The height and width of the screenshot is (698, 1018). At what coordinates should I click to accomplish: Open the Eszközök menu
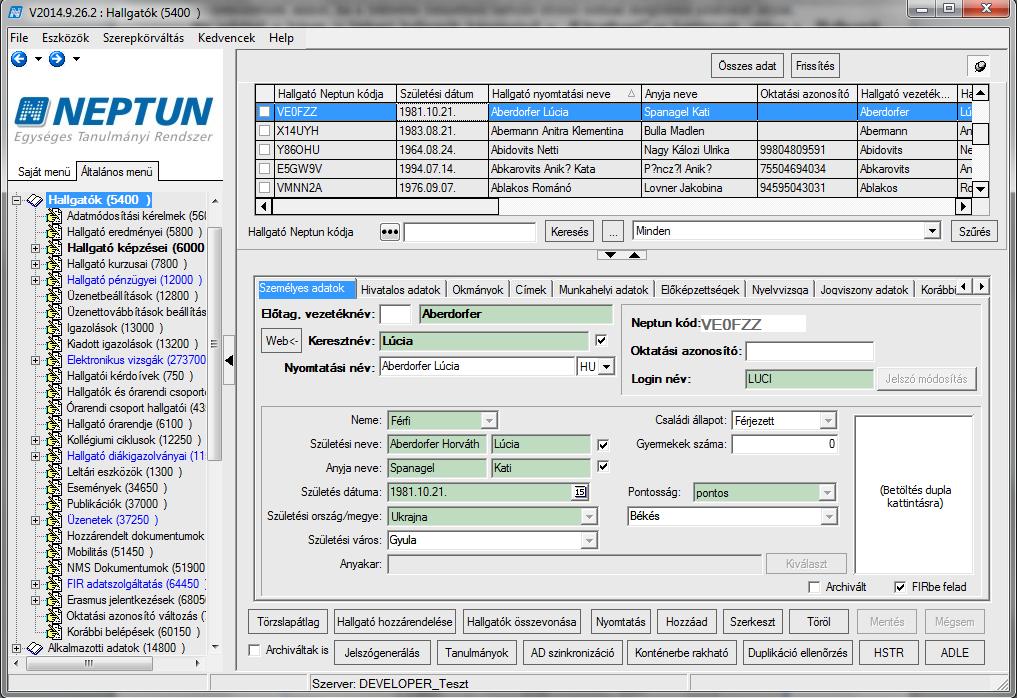(66, 38)
